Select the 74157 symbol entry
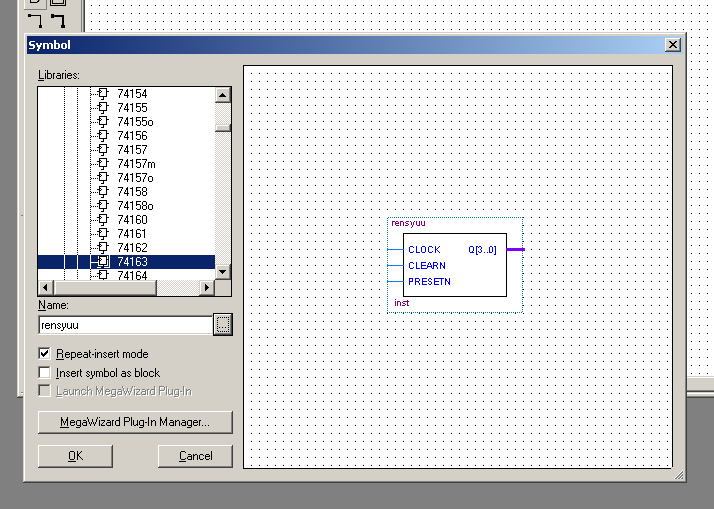The width and height of the screenshot is (714, 509). [132, 150]
